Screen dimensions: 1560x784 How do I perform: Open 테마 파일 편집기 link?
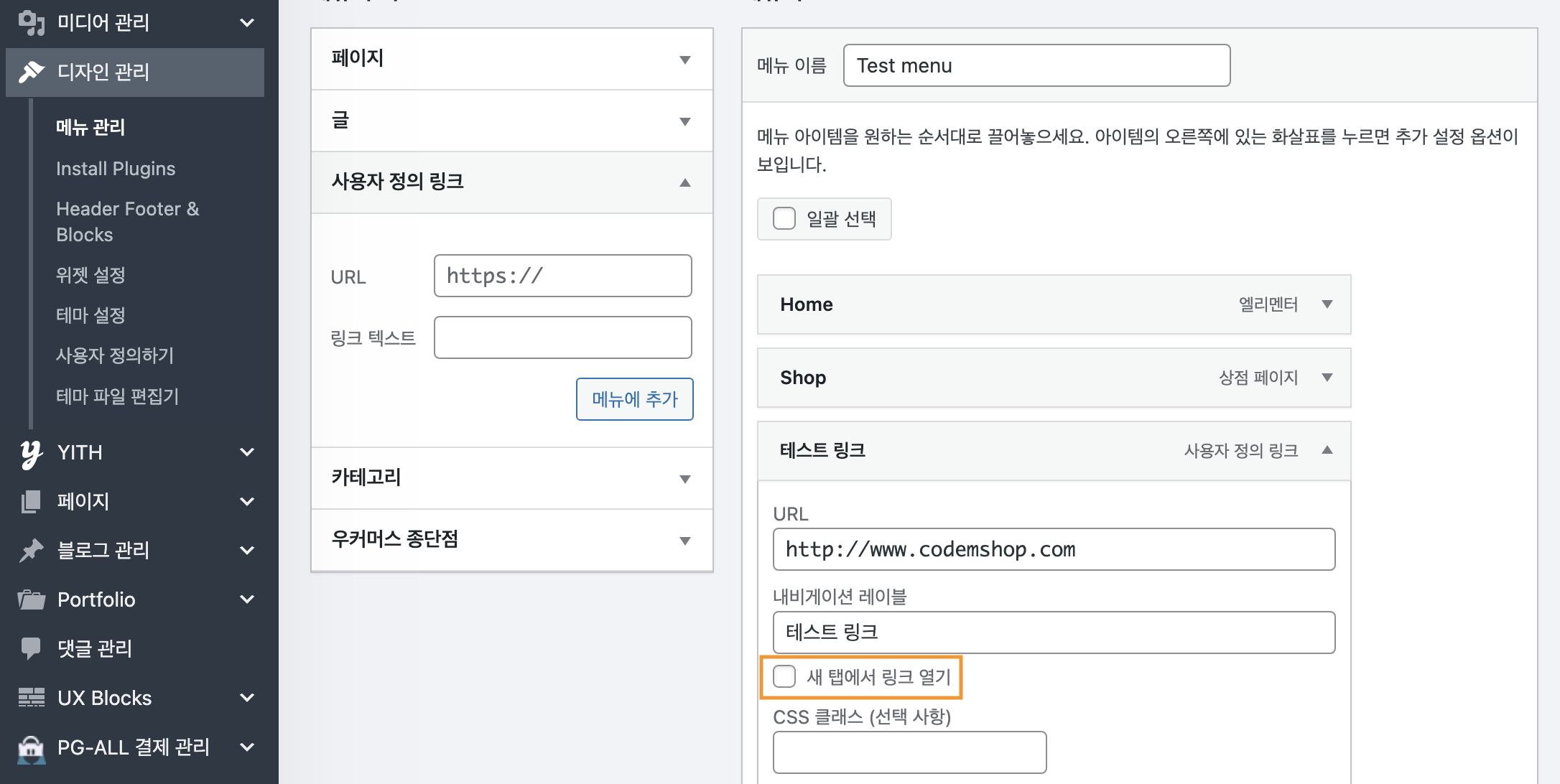coord(118,396)
